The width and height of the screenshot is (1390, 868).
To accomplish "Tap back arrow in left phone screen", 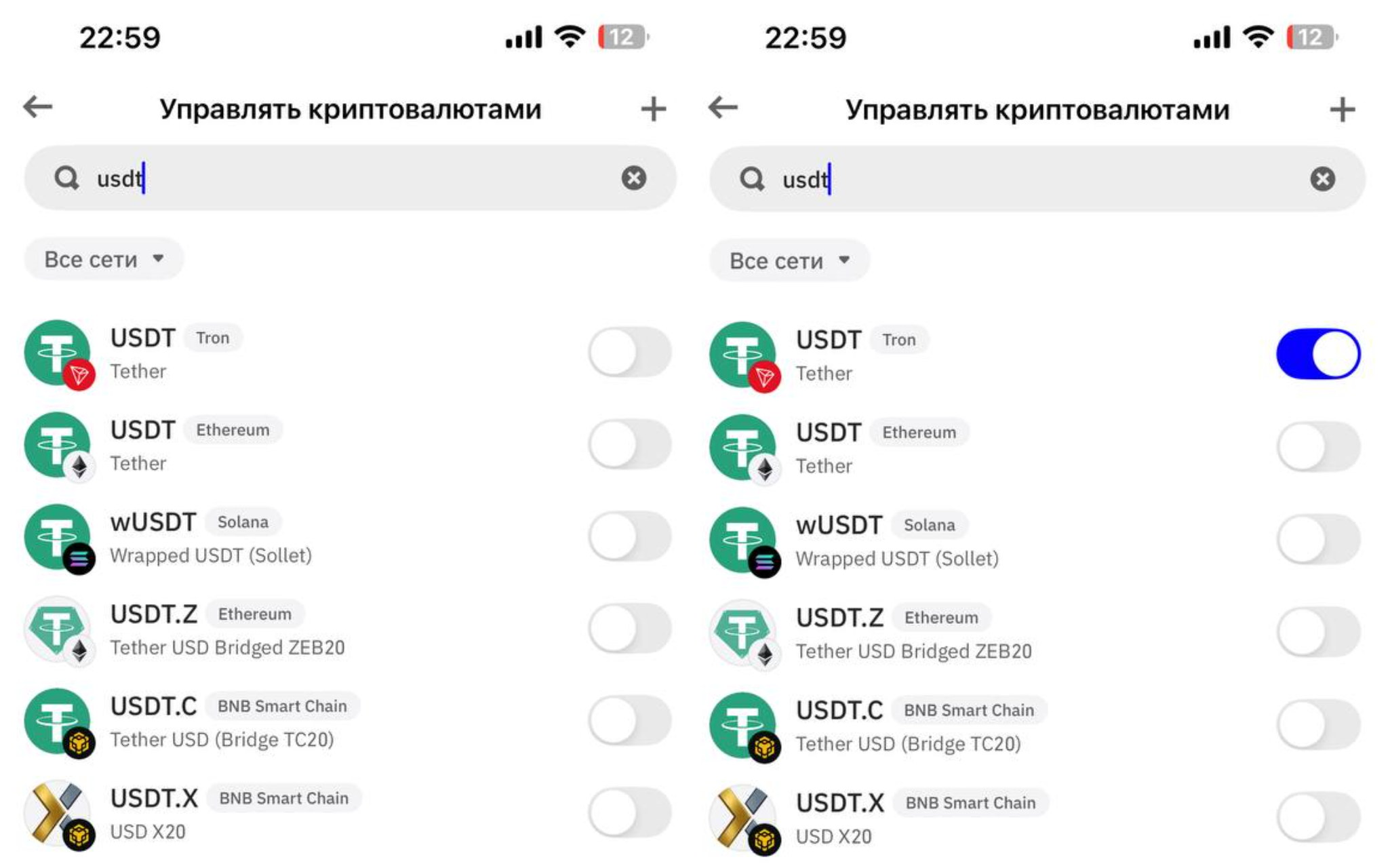I will pos(38,106).
